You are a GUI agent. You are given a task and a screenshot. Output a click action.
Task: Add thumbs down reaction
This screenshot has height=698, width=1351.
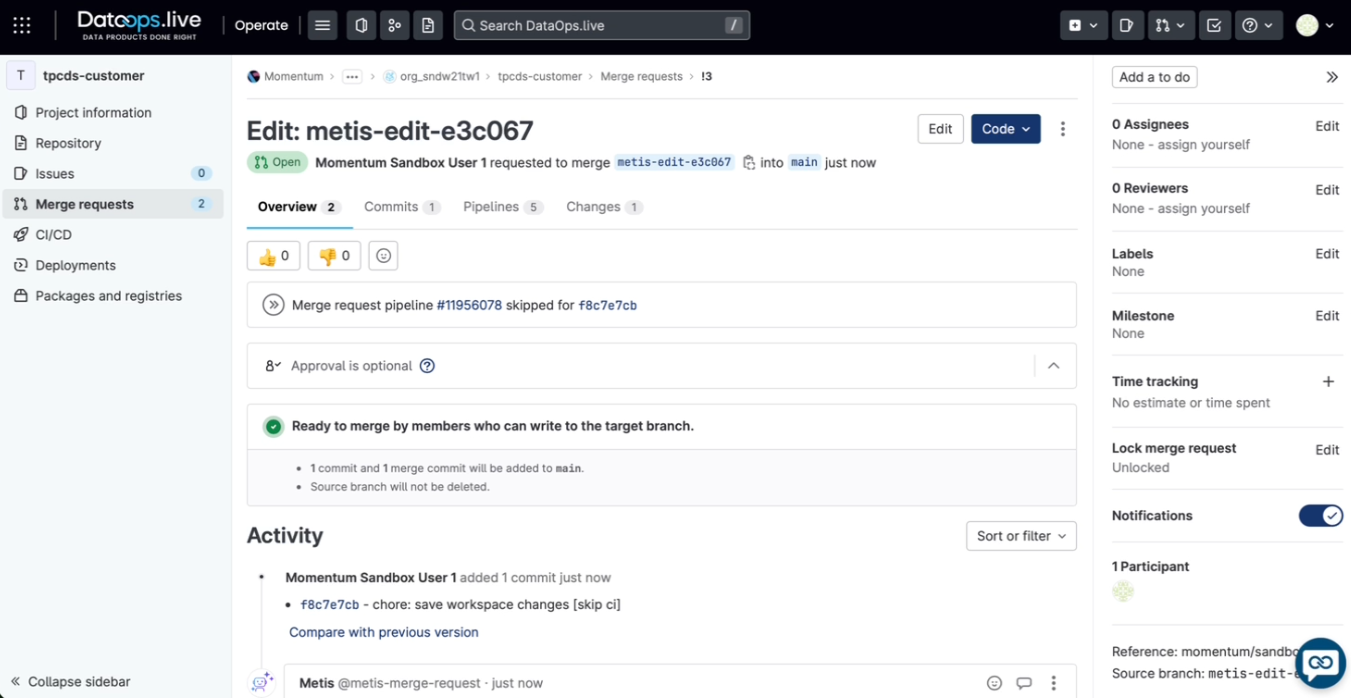334,256
